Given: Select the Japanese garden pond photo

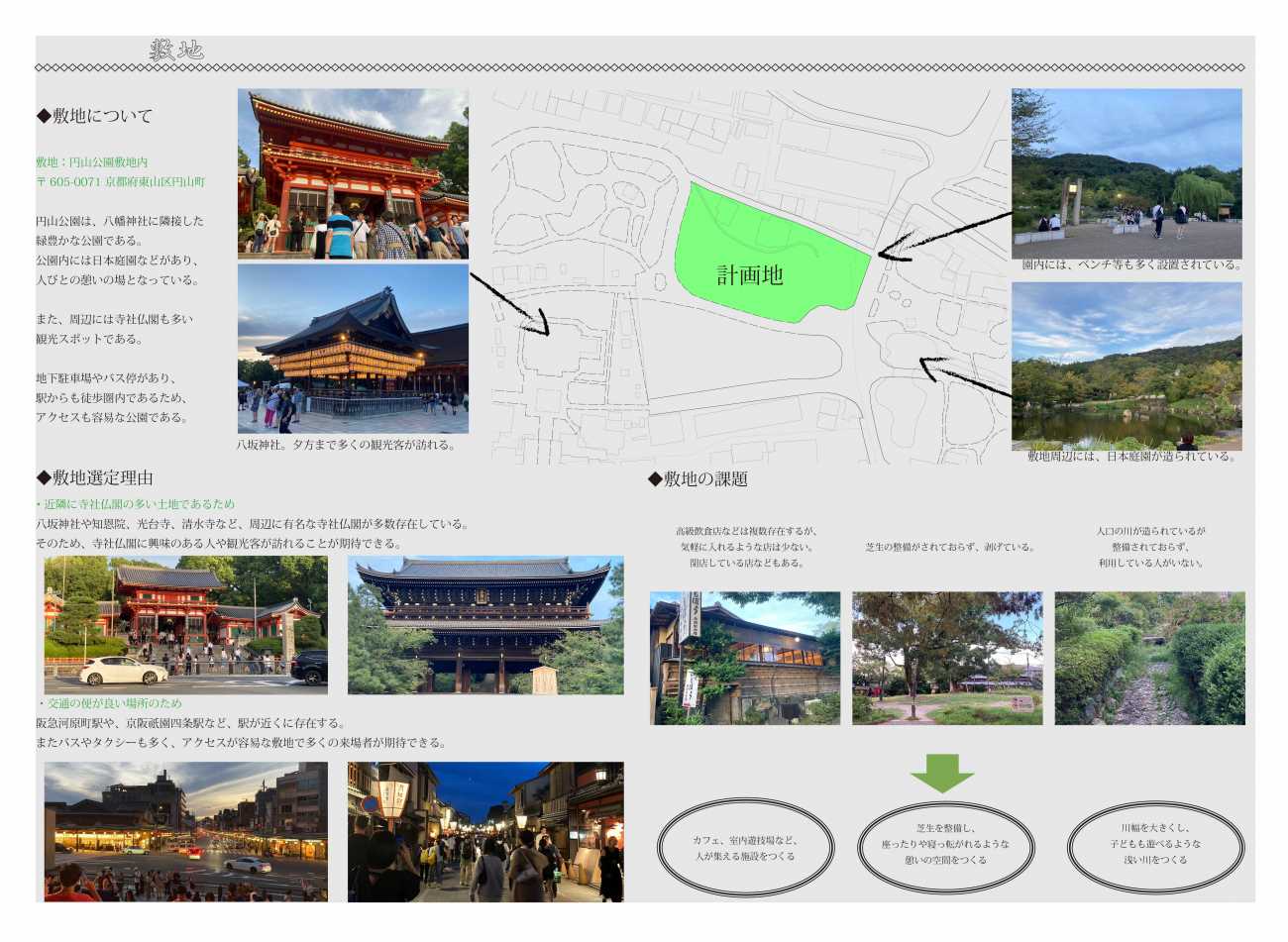Looking at the screenshot, I should tap(1127, 366).
